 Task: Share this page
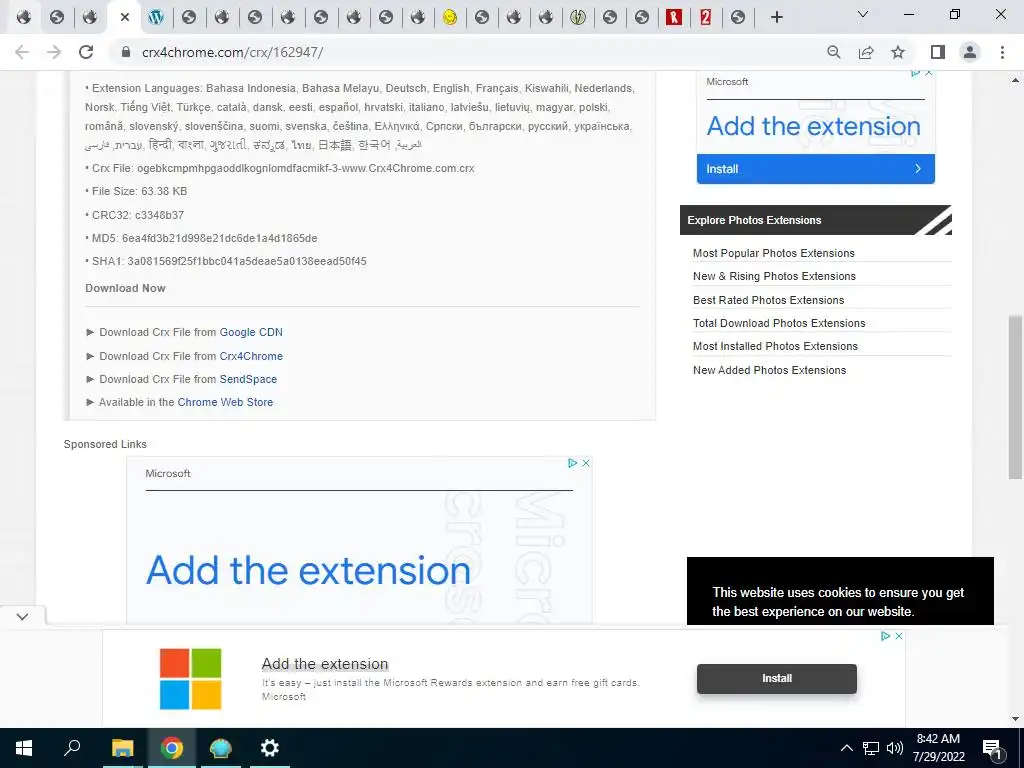click(x=866, y=52)
